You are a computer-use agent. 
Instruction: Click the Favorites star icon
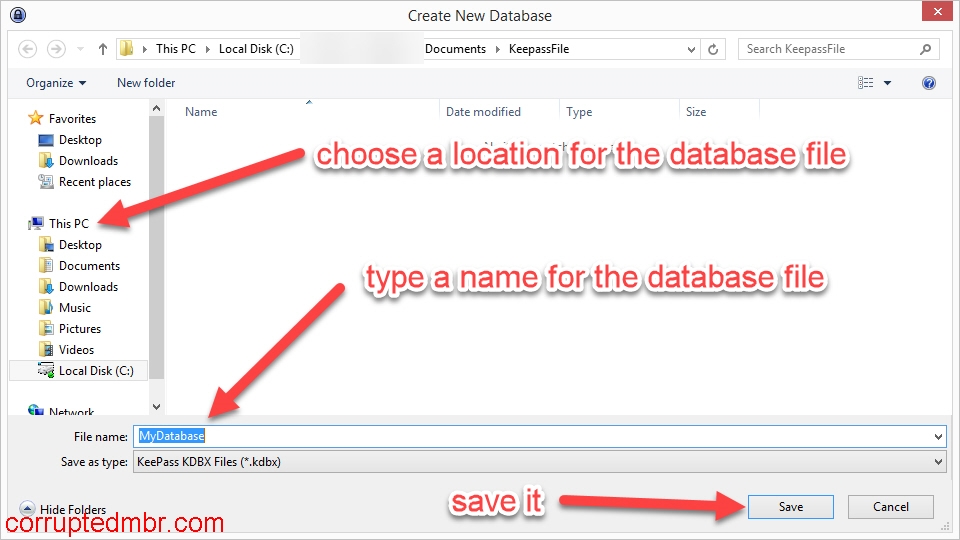[x=36, y=118]
